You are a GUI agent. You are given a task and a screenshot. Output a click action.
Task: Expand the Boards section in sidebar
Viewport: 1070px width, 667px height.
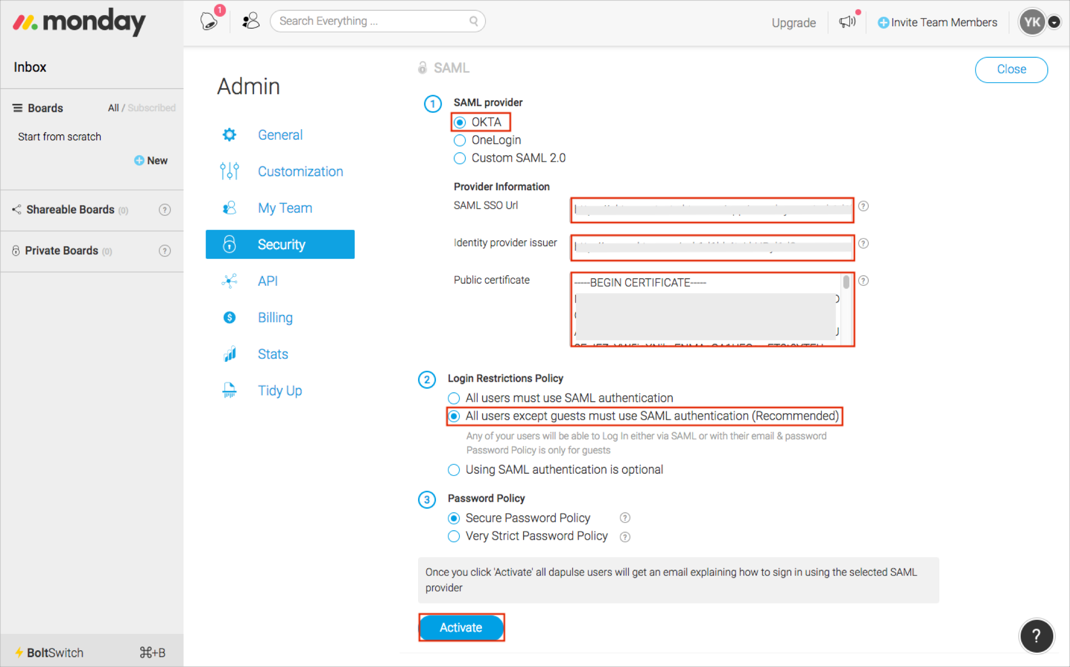(x=45, y=108)
